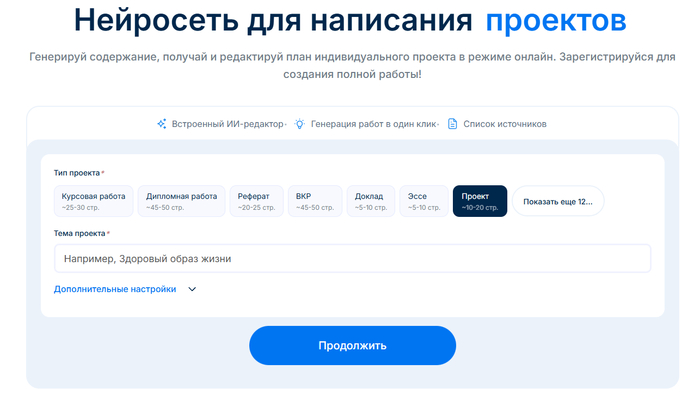
Task: Click the Встроенный ИИ-редактор feature label
Action: (x=227, y=124)
